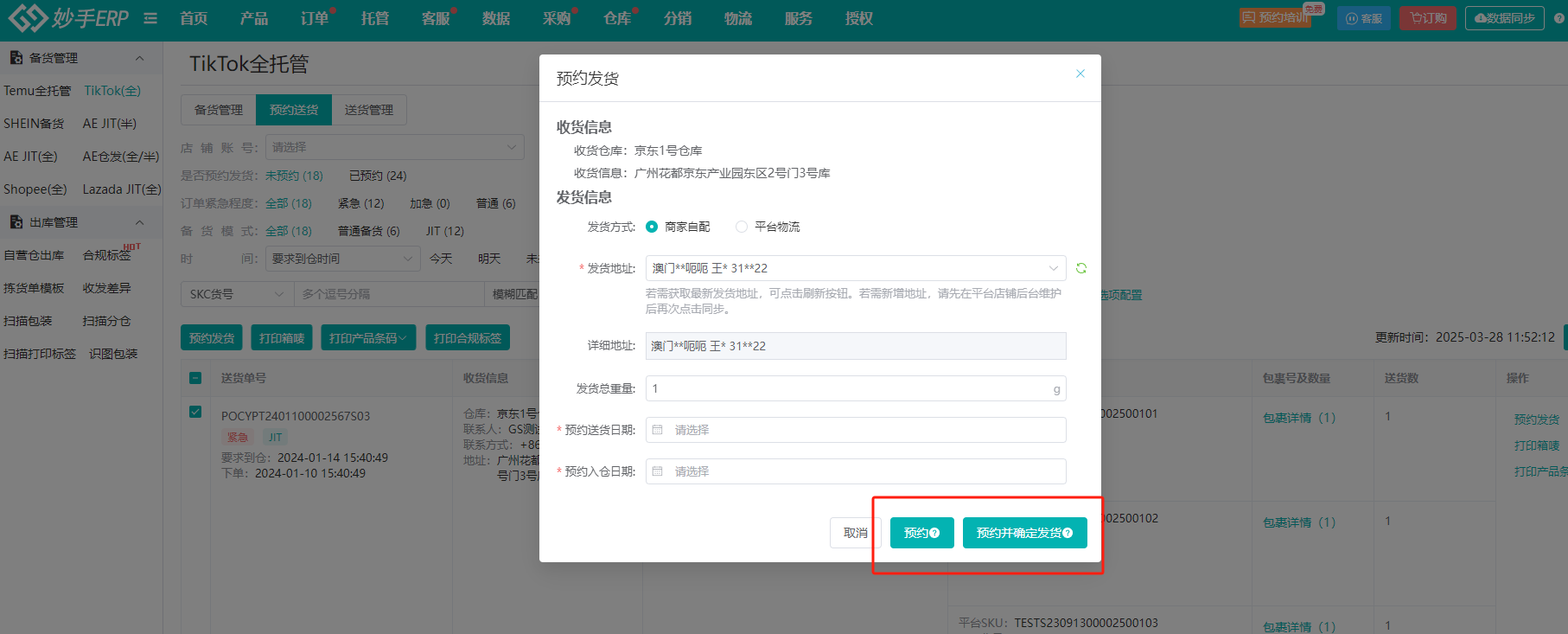Select the 明天 time filter

pos(489,259)
